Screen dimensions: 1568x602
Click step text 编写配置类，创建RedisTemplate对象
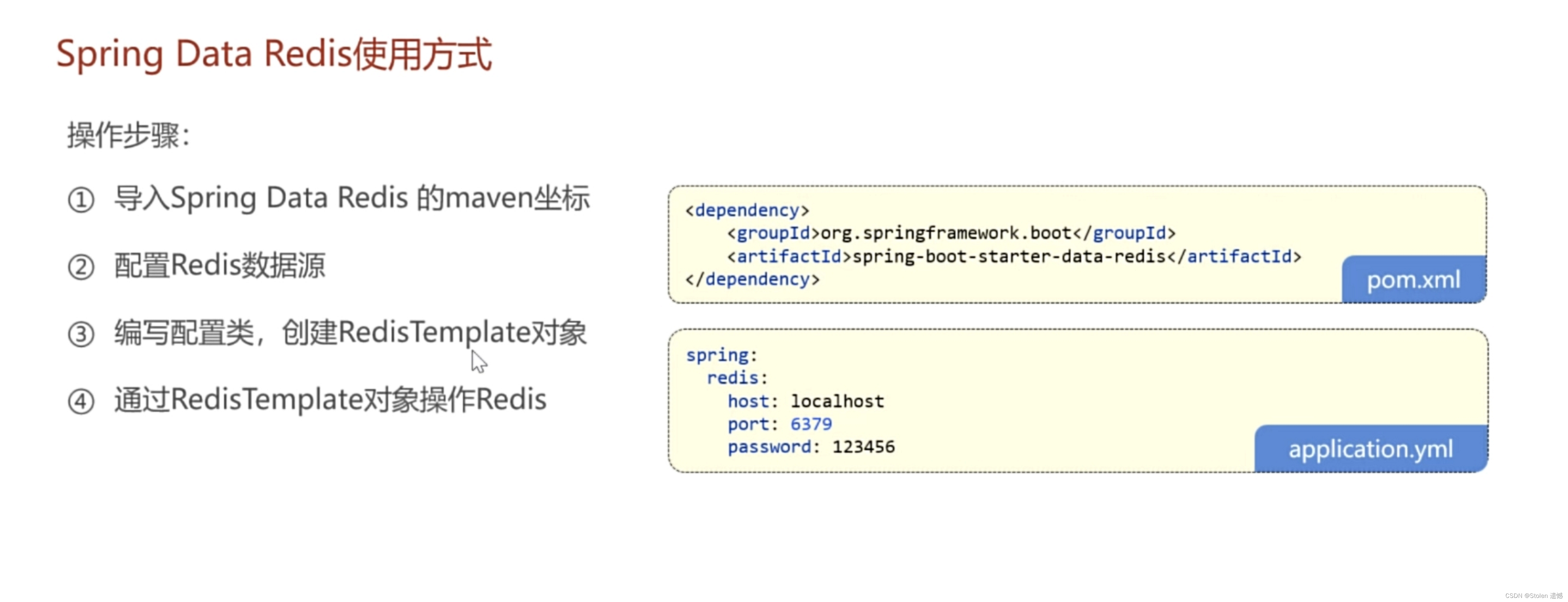350,333
